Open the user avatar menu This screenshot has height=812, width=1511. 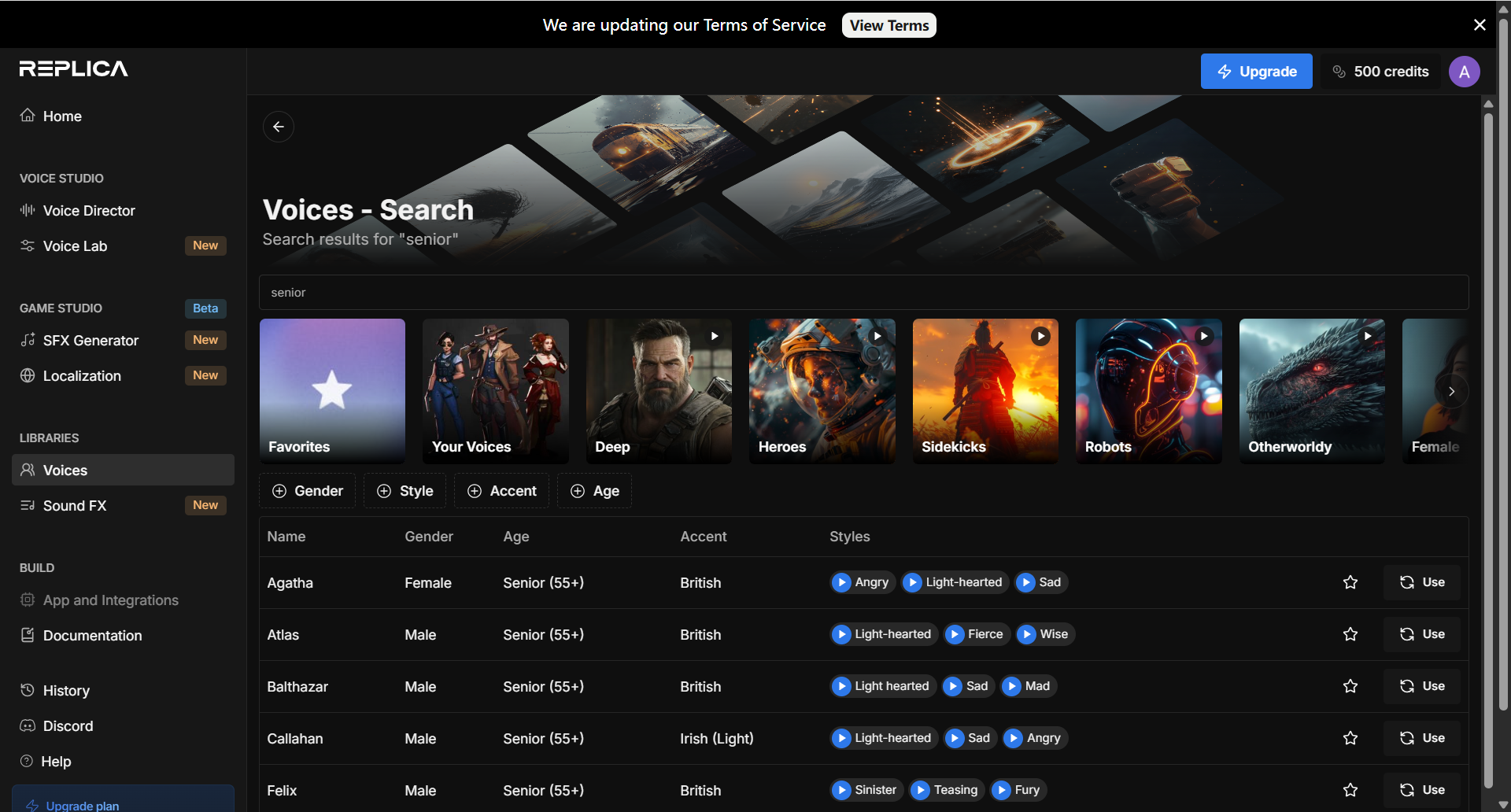[1464, 72]
